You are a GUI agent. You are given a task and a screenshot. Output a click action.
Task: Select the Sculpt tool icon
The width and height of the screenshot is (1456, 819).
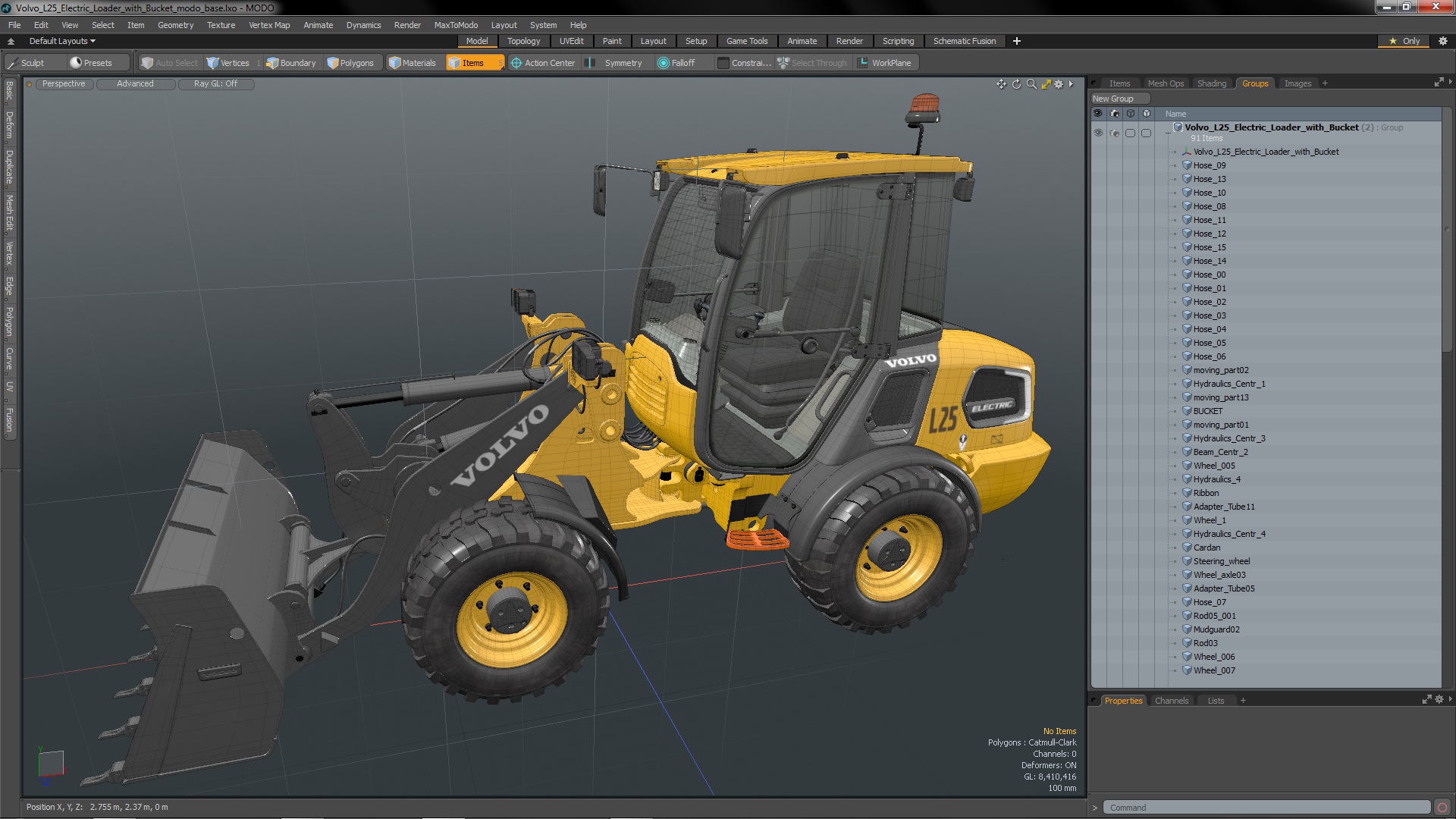click(x=13, y=63)
